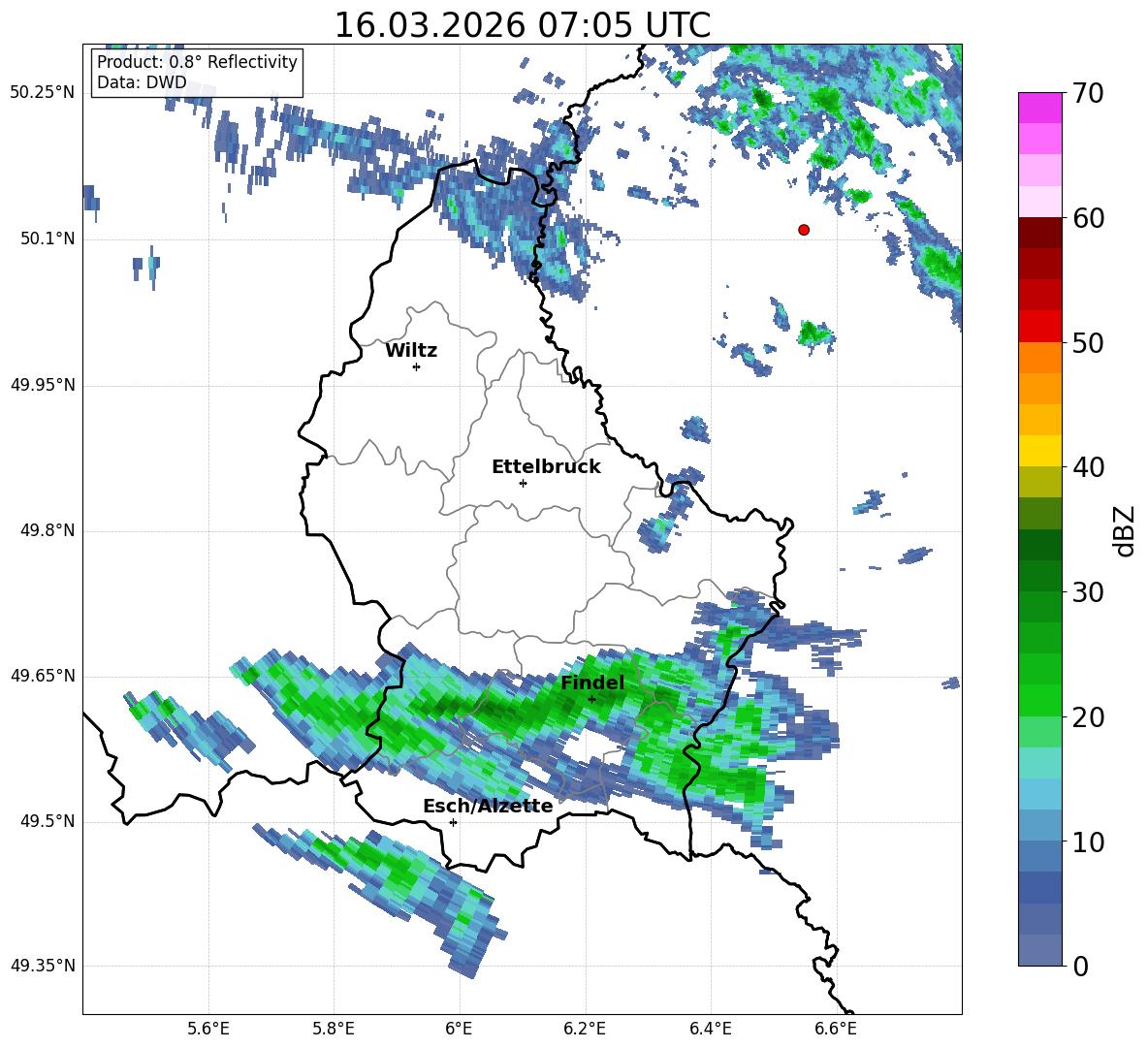Click the 70 dBZ colorbar label
Viewport: 1148px width, 1048px height.
coord(1087,94)
